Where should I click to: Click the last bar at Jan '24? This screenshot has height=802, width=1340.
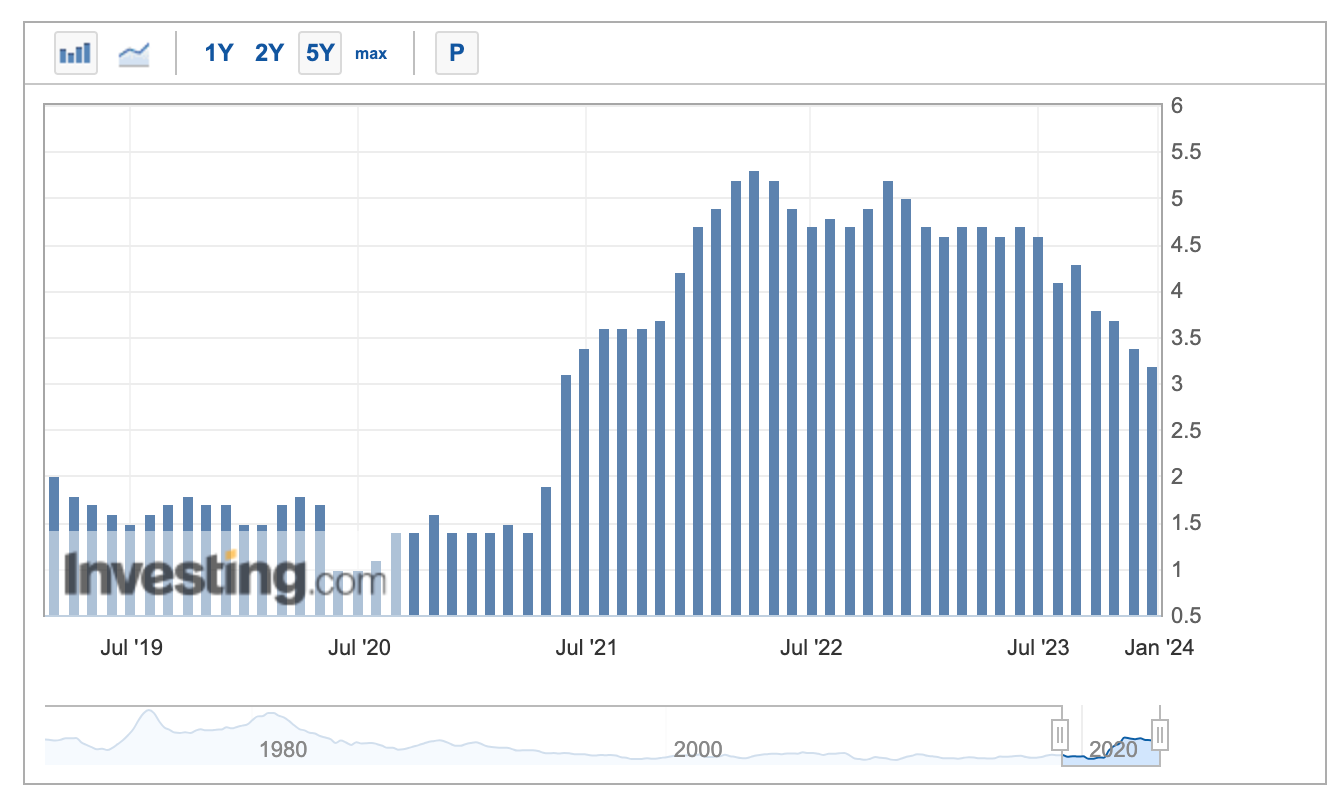1152,491
